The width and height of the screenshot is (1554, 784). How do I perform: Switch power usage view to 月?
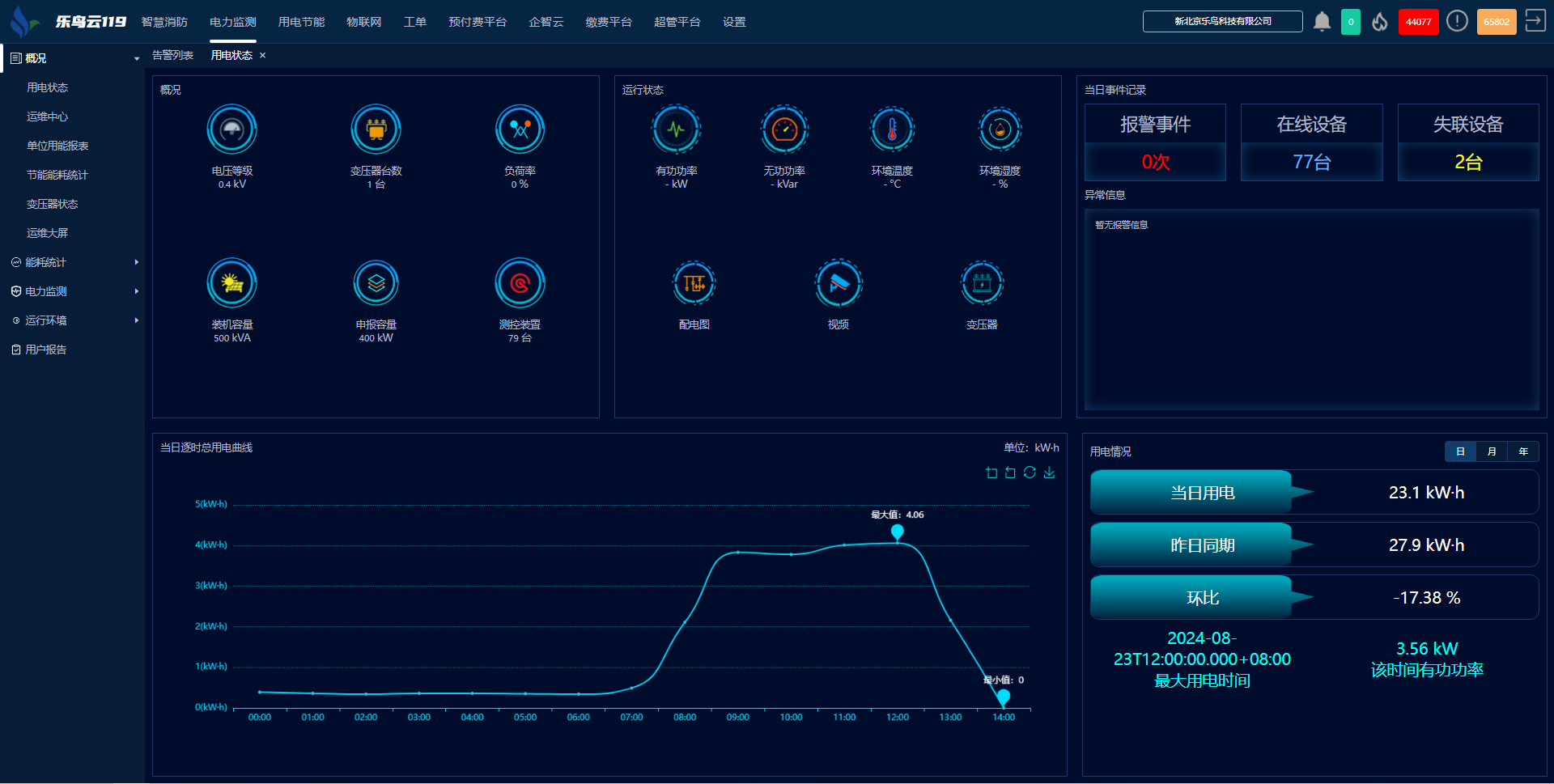coord(1492,451)
